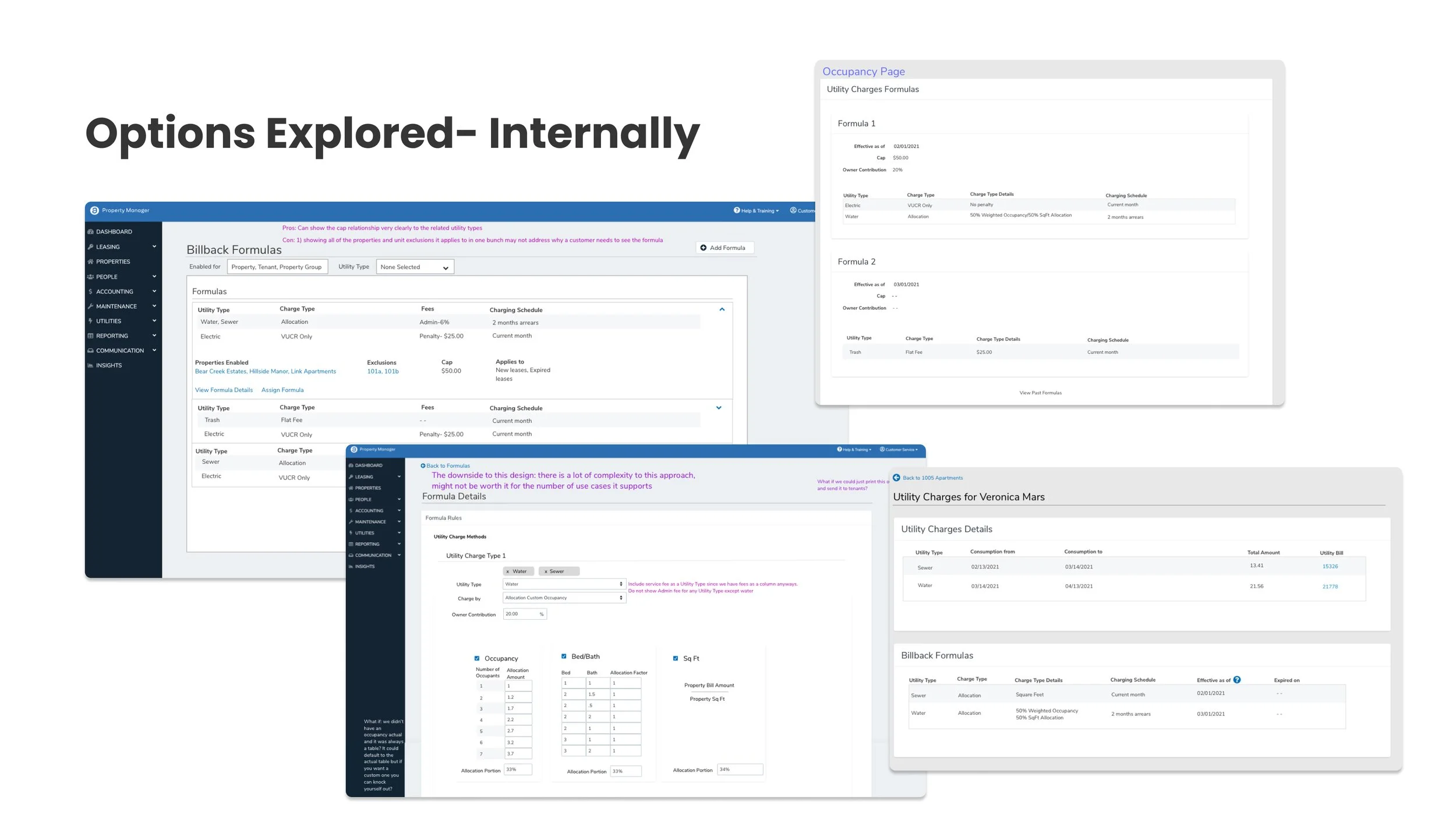1456x819 pixels.
Task: Collapse the first formula card chevron
Action: tap(722, 309)
